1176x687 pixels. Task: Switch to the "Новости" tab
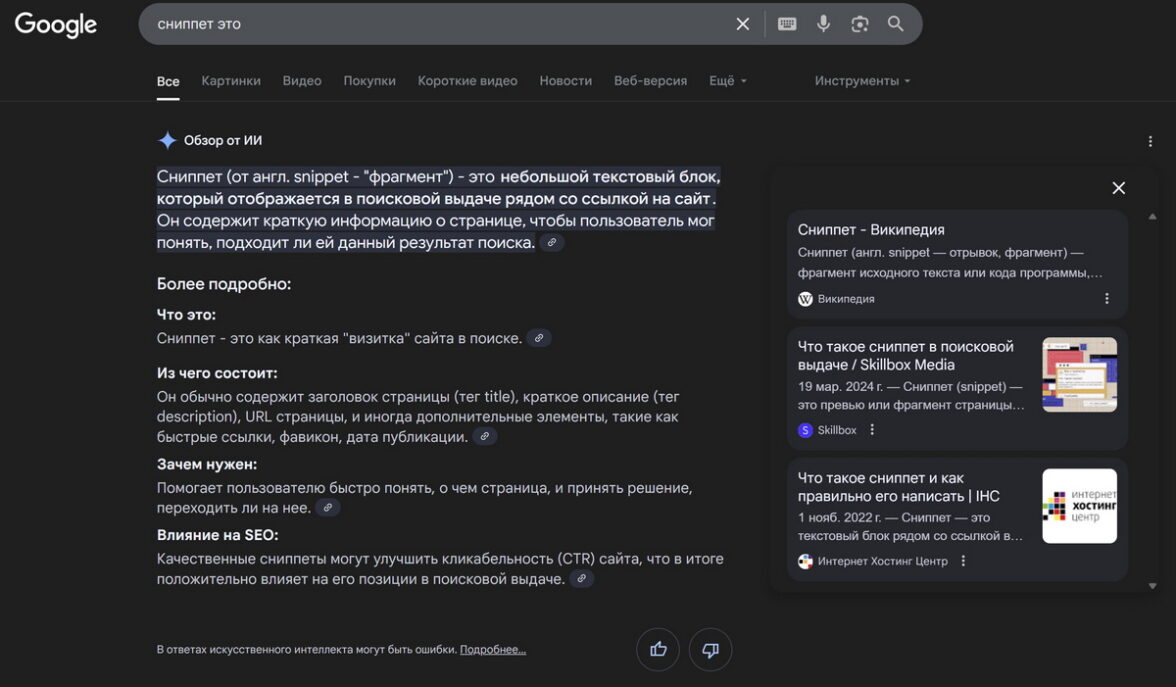(x=565, y=81)
